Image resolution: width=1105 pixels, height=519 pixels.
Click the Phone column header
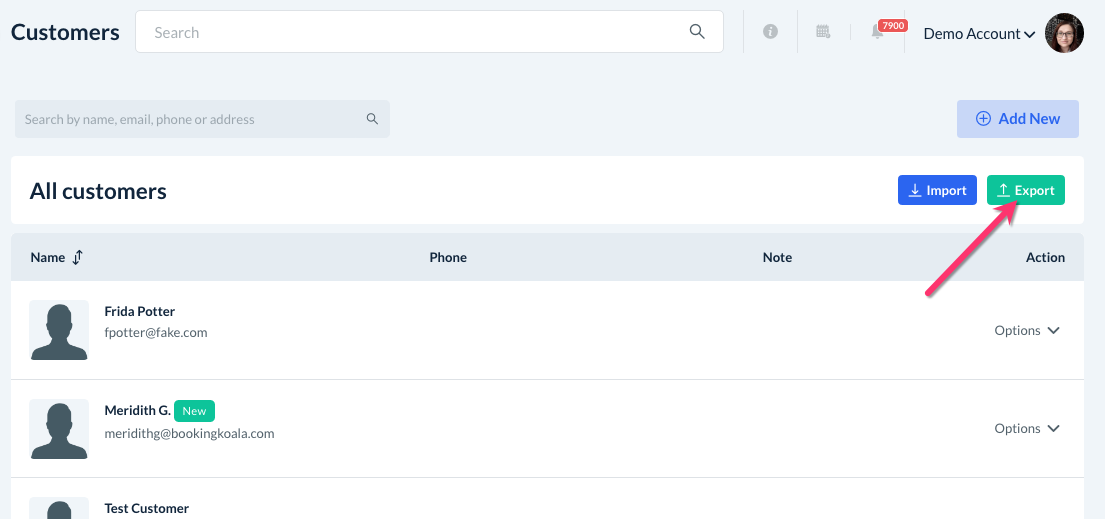click(x=448, y=257)
